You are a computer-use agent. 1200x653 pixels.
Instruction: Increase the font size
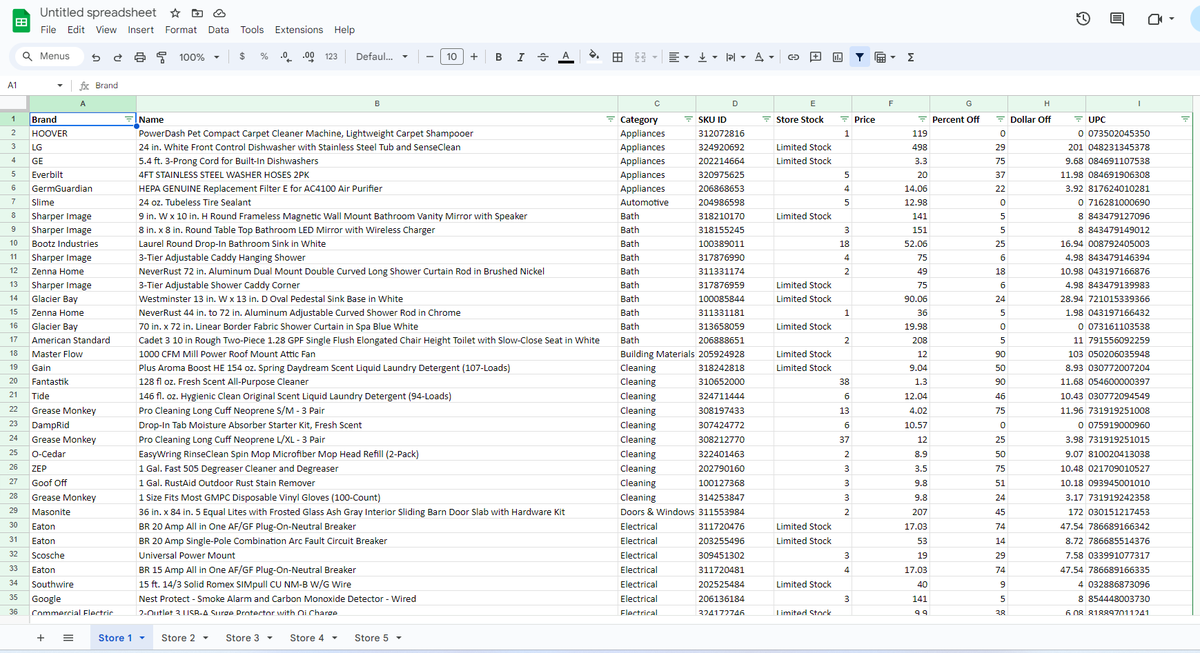pos(474,57)
